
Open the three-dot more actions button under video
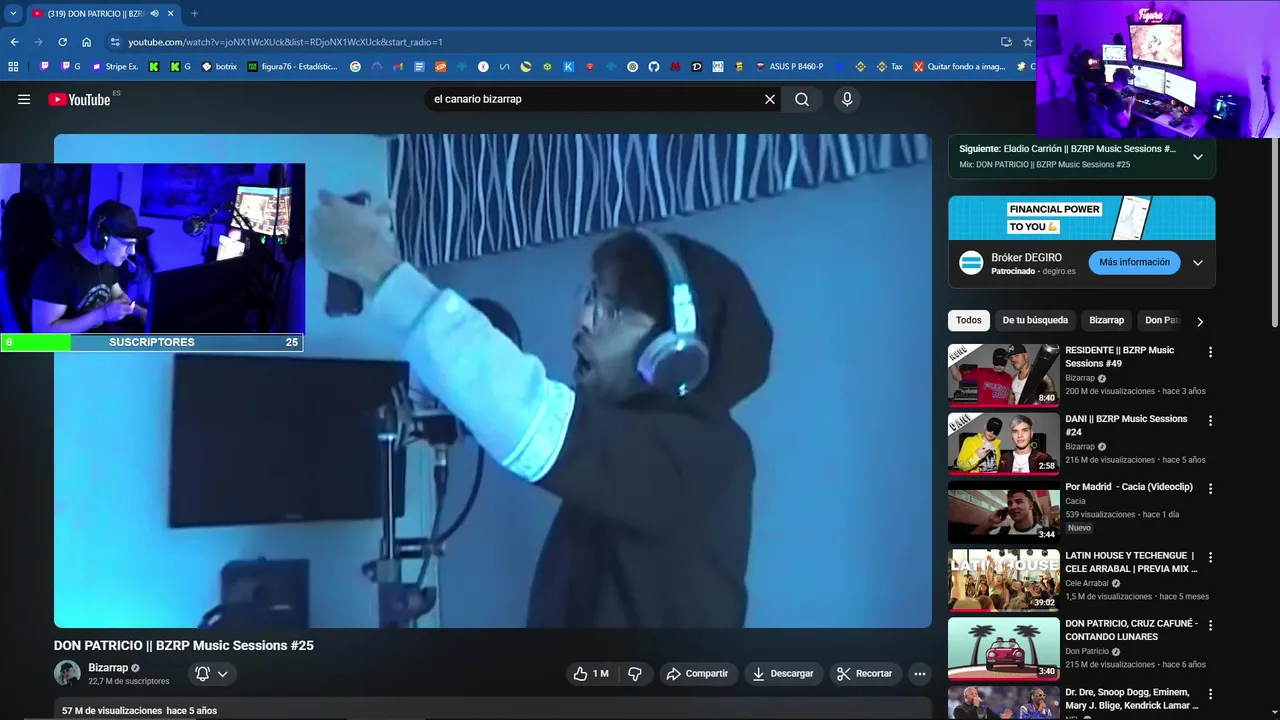tap(920, 674)
